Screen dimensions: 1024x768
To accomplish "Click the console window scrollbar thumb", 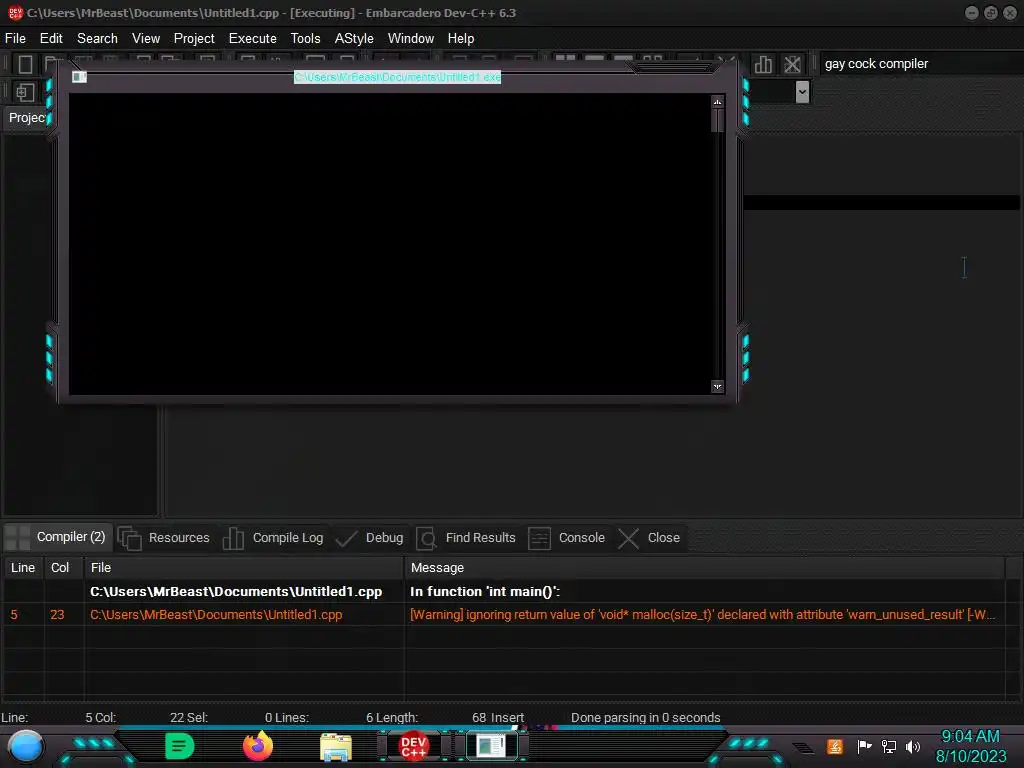I will [x=717, y=121].
